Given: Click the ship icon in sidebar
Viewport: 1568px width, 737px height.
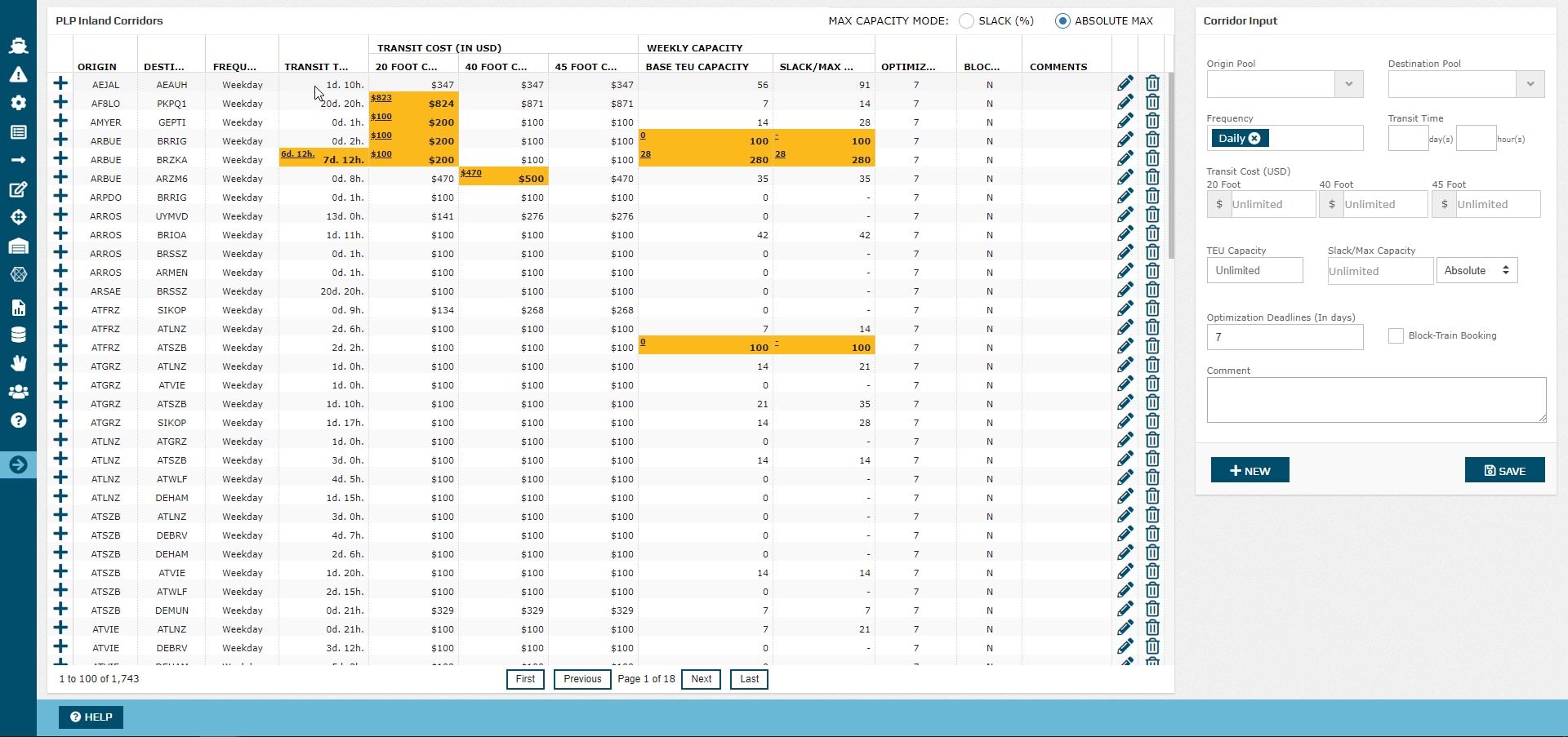Looking at the screenshot, I should click(x=18, y=47).
